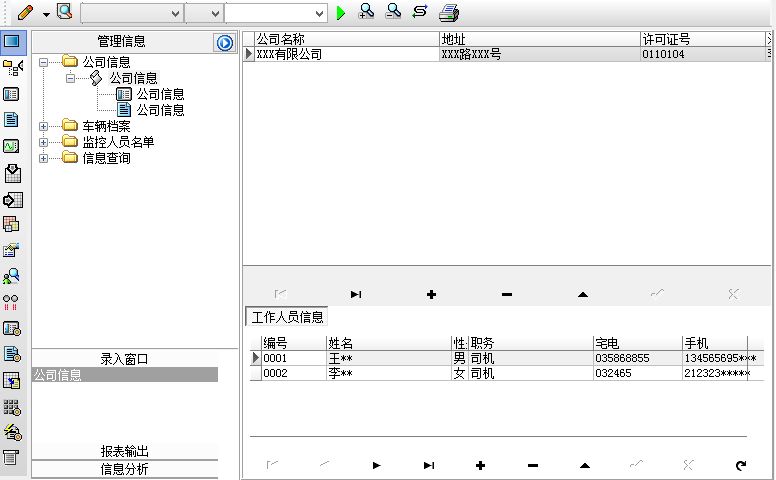Open the pencil tool dropdown arrow
Viewport: 776px width, 480px height.
pos(46,14)
